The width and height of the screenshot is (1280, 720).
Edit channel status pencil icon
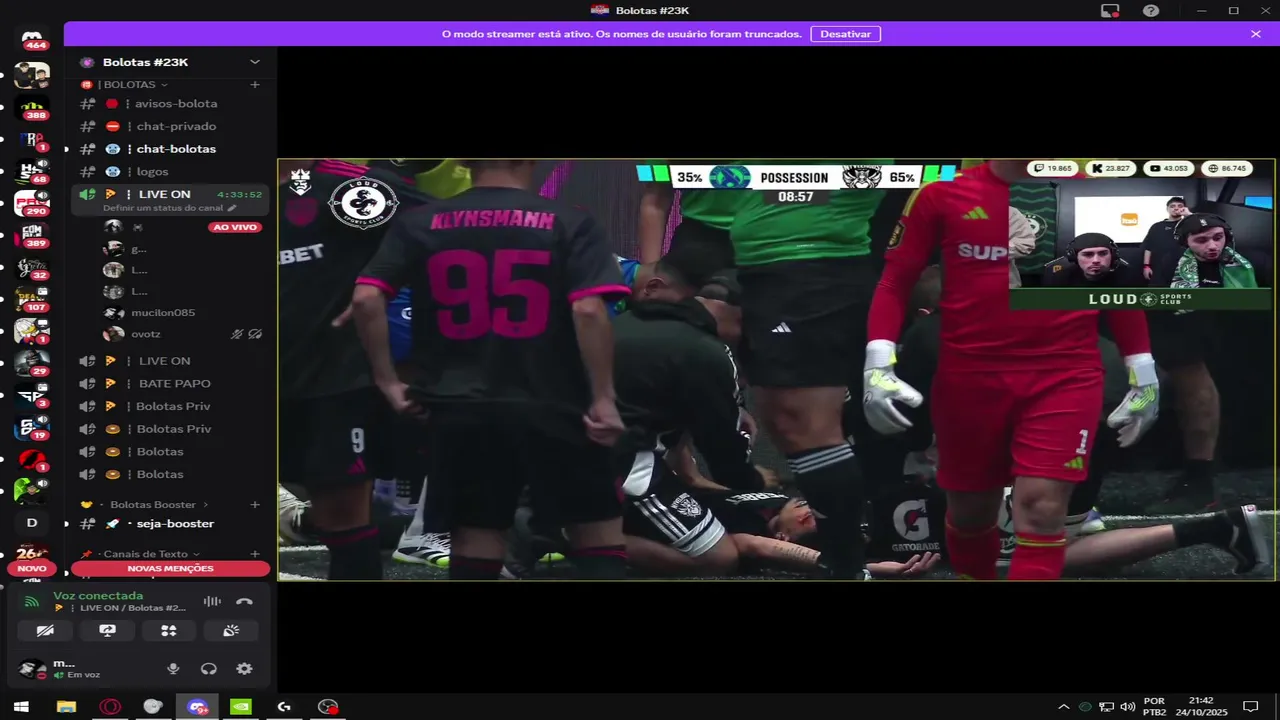pos(232,208)
